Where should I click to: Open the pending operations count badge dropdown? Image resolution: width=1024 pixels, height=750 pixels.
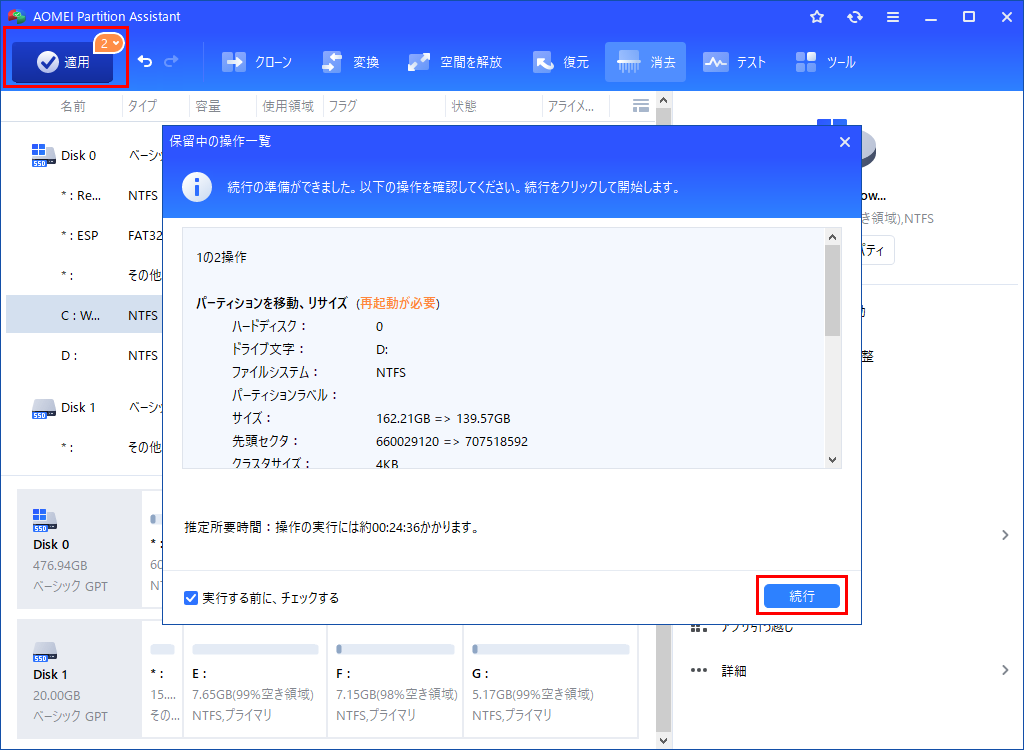pyautogui.click(x=108, y=44)
